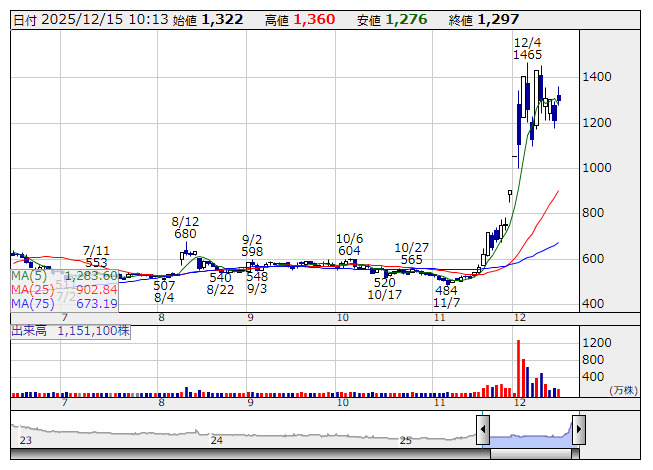The width and height of the screenshot is (653, 470).
Task: Click the 11/7 484 low label
Action: pos(446,296)
